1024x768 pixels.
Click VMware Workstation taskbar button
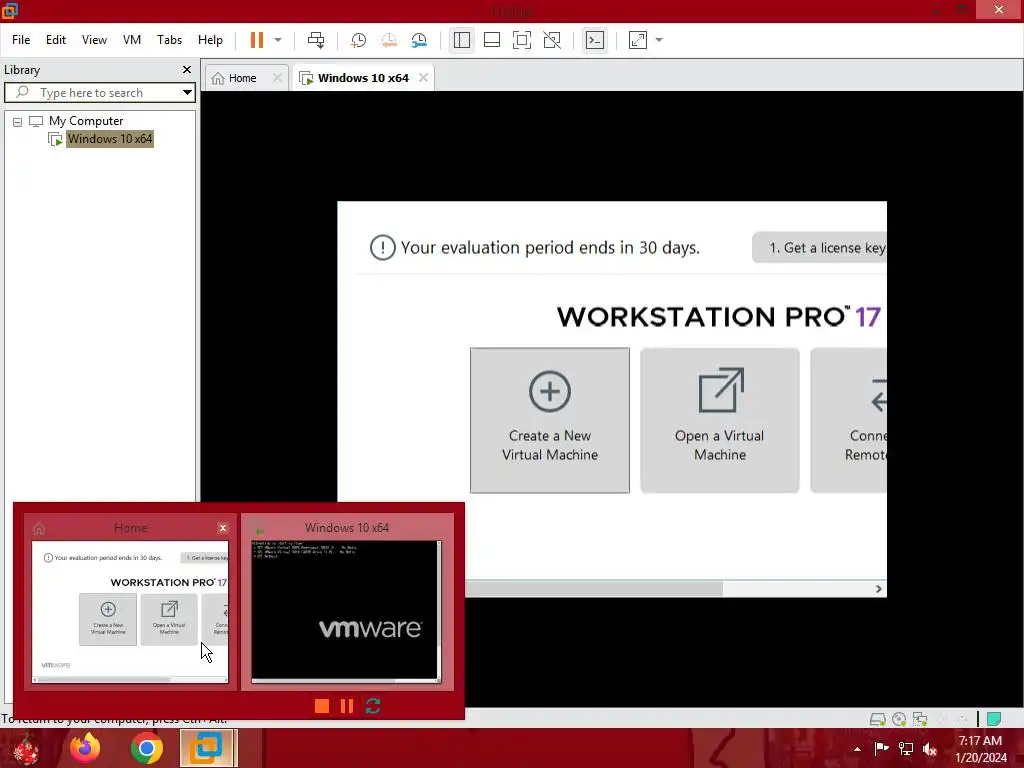(207, 748)
